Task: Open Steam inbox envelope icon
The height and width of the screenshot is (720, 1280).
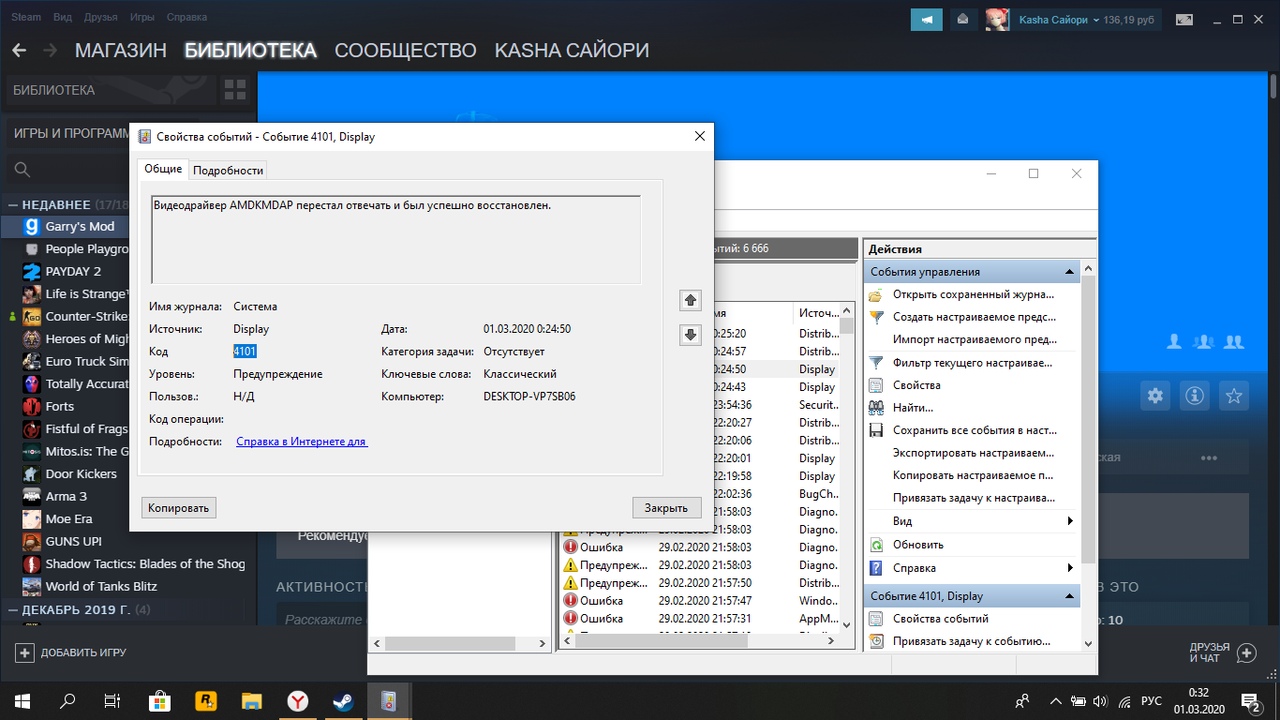Action: point(962,19)
